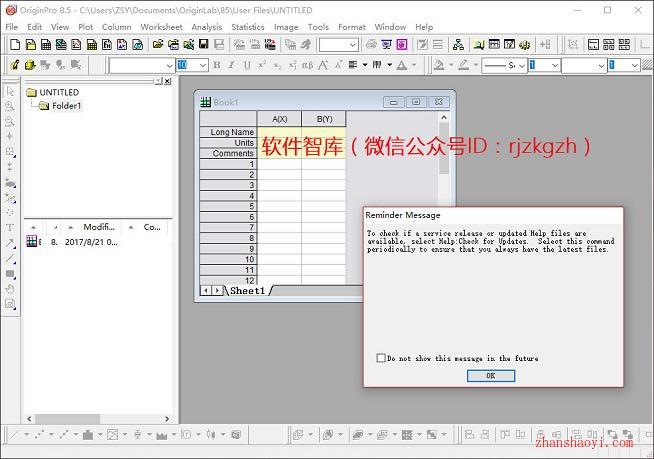Click the pencil Custom Routine icon
Viewport: 654px width, 459px height.
coord(15,65)
